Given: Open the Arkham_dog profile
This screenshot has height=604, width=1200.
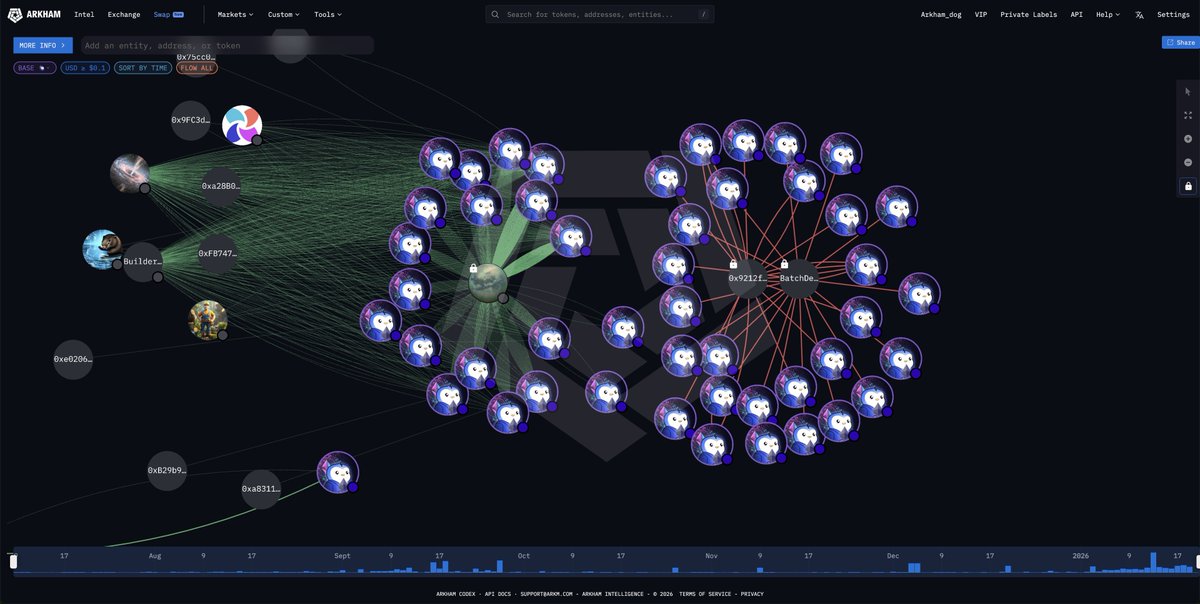Looking at the screenshot, I should coord(941,15).
